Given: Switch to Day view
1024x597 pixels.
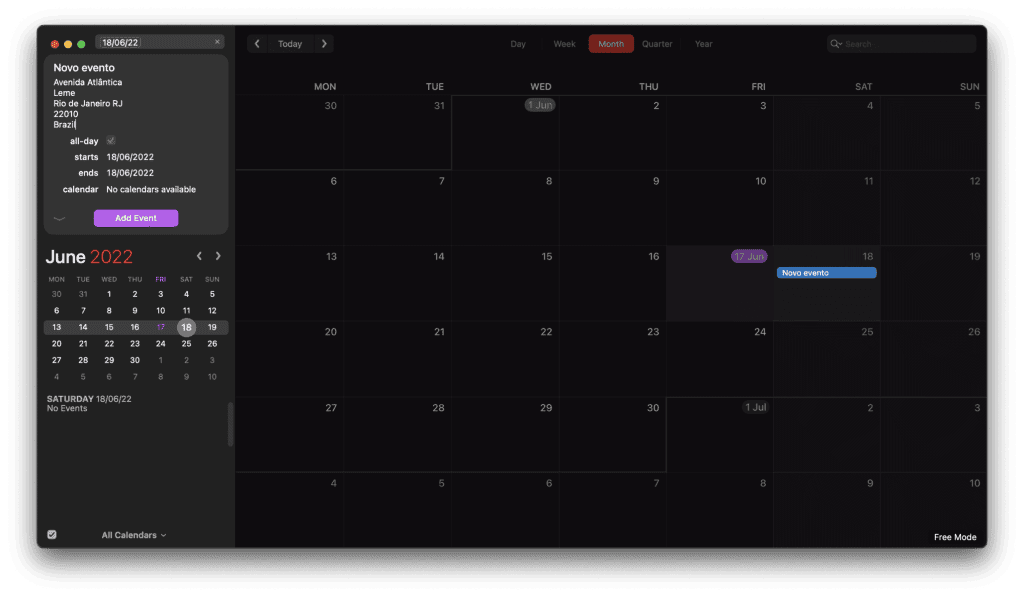Looking at the screenshot, I should tap(518, 44).
